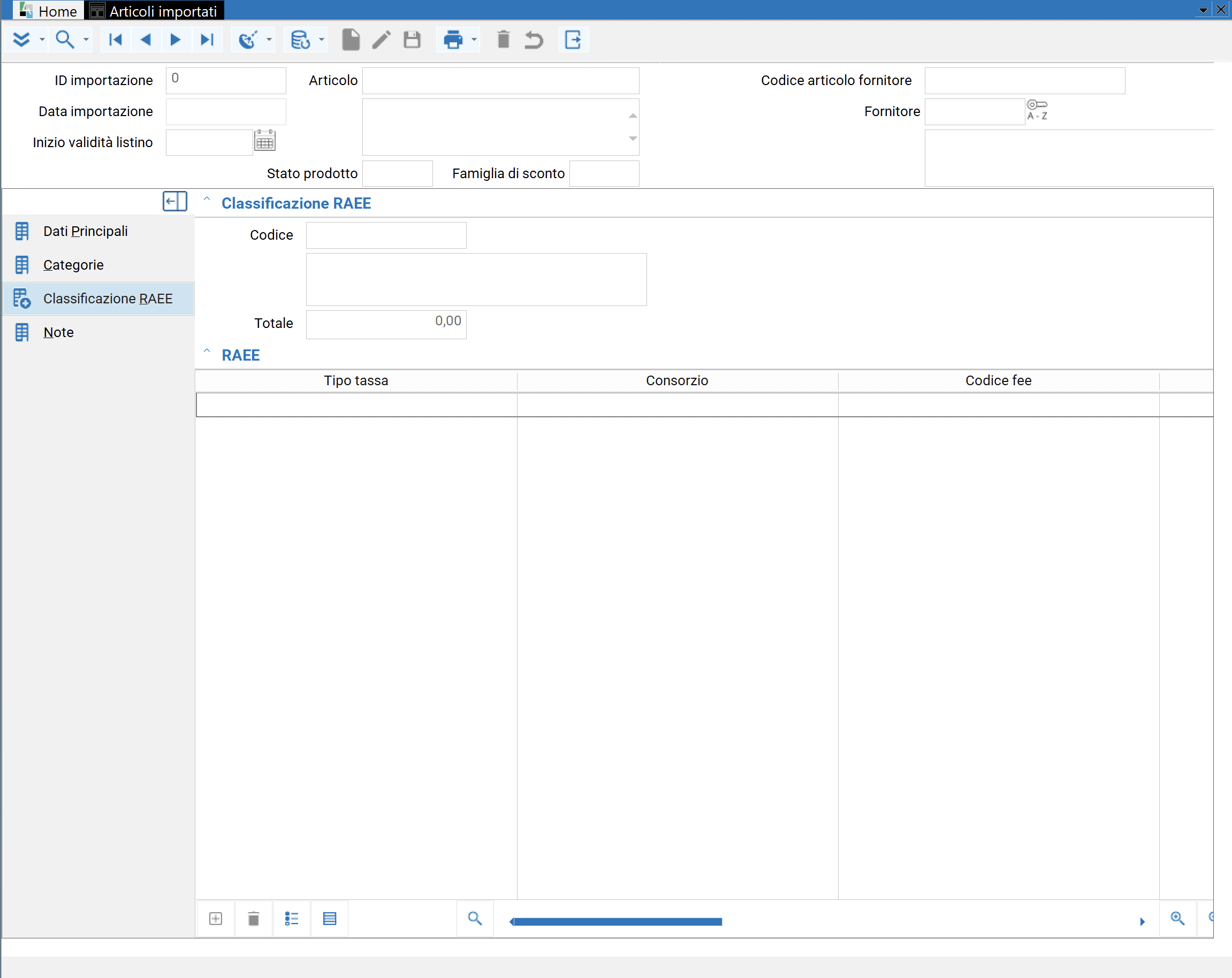This screenshot has height=978, width=1232.
Task: Delete row using grid trash icon
Action: tap(254, 919)
